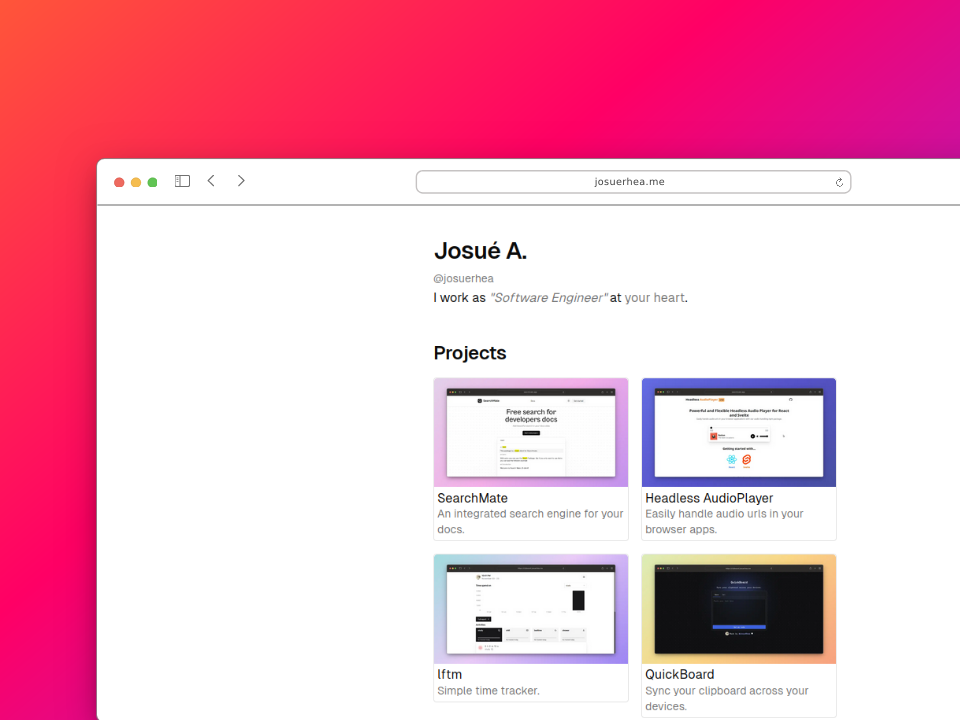Open the QuickBoard project card
This screenshot has height=720, width=960.
[x=738, y=608]
